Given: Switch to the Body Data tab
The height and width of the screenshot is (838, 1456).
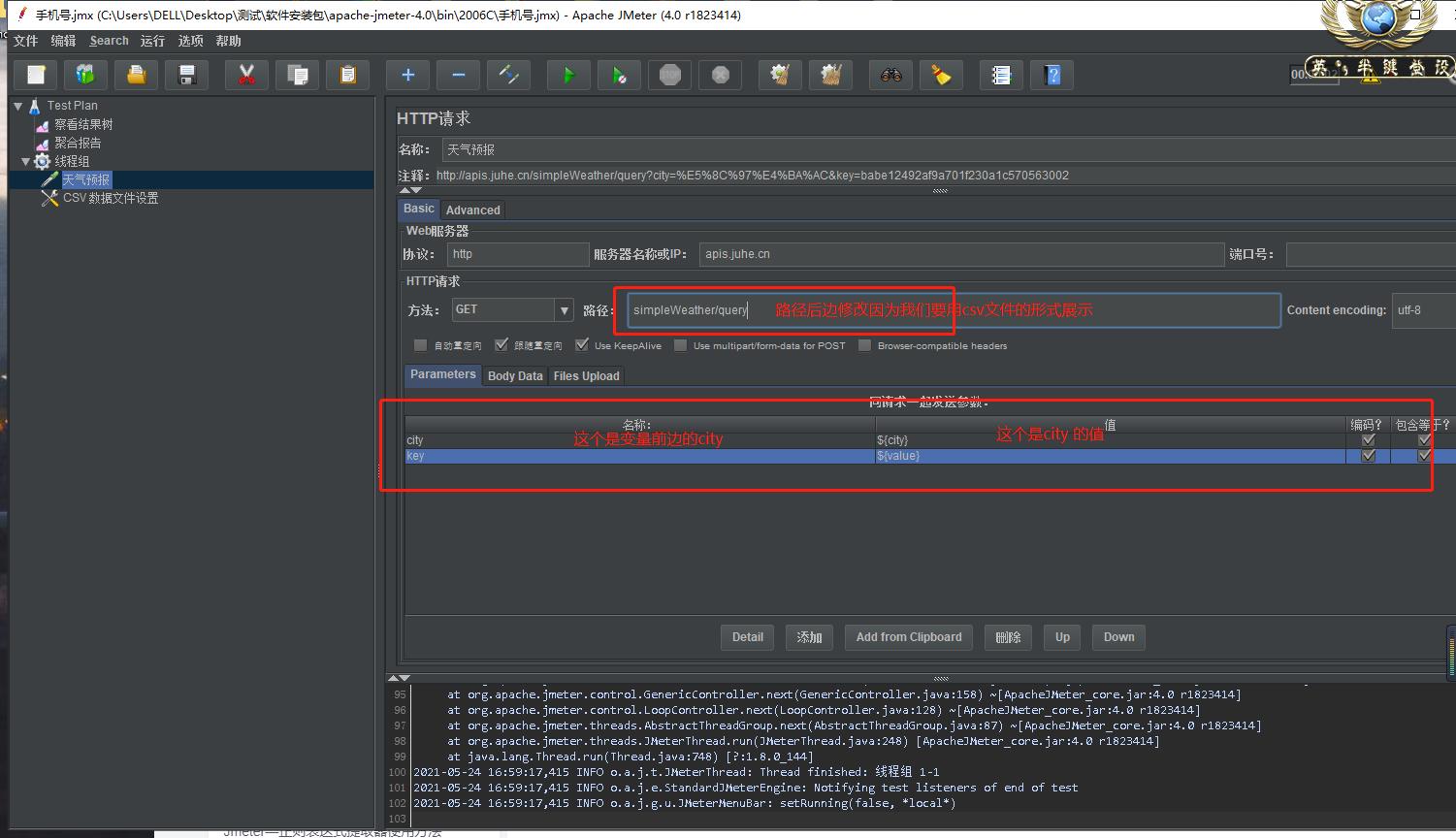Looking at the screenshot, I should pos(515,376).
